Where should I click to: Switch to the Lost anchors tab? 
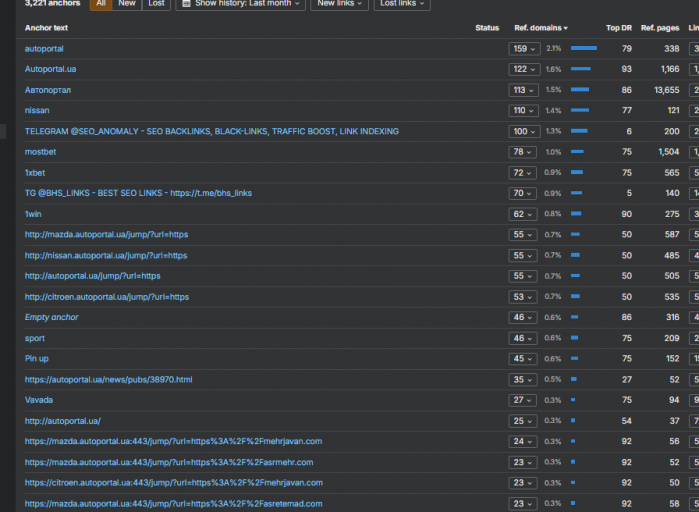[x=156, y=4]
